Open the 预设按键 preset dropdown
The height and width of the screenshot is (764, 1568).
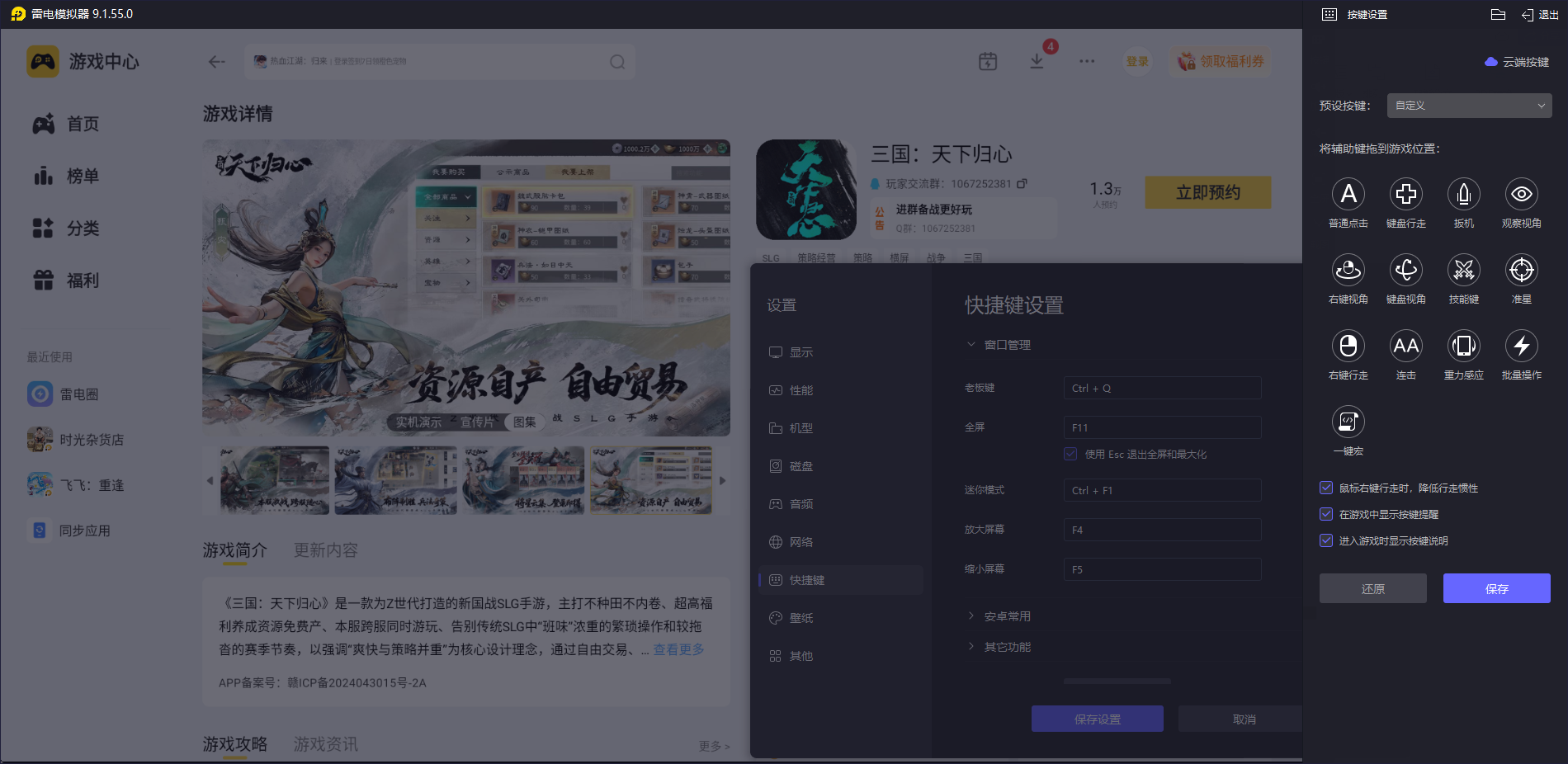pyautogui.click(x=1469, y=106)
